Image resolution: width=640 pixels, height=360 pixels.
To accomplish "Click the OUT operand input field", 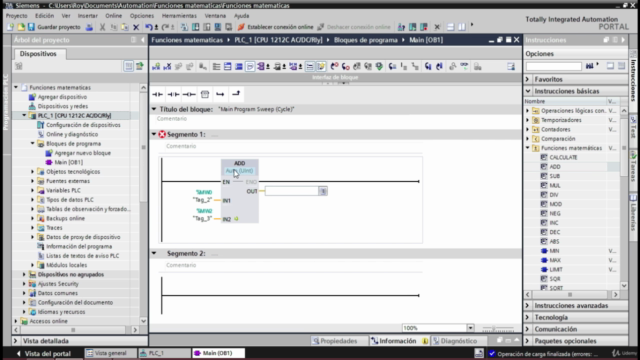I will pyautogui.click(x=292, y=191).
